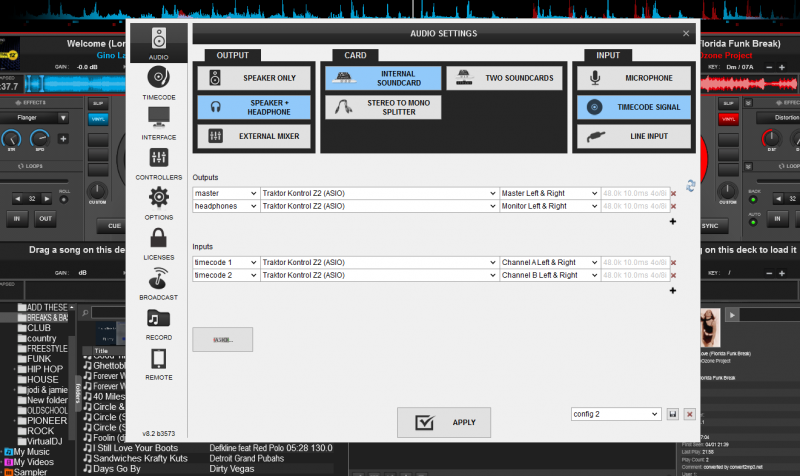Image resolution: width=800 pixels, height=476 pixels.
Task: Open the Audio settings section
Action: [159, 43]
